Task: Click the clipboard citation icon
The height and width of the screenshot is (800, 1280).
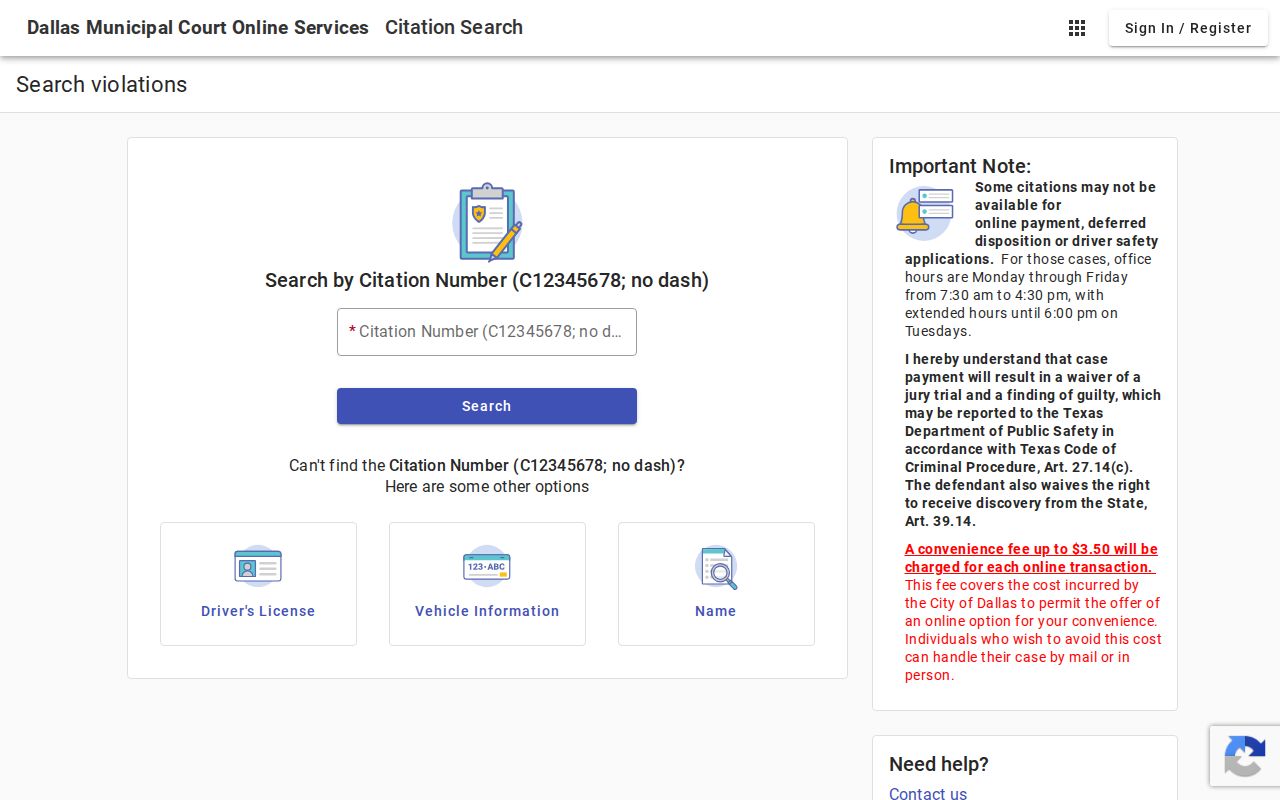Action: tap(487, 222)
